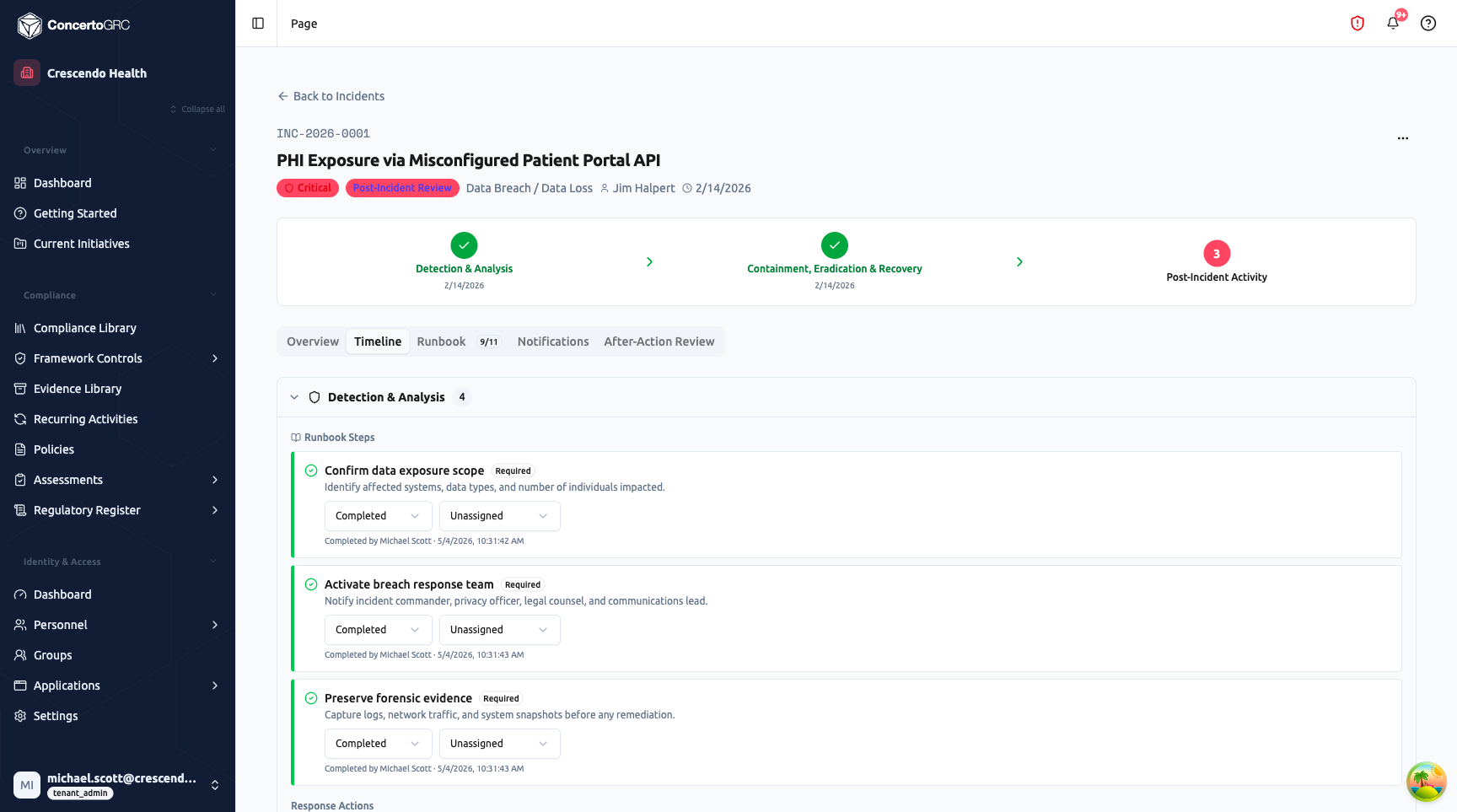Click the Response Actions heading
This screenshot has width=1457, height=812.
point(332,806)
